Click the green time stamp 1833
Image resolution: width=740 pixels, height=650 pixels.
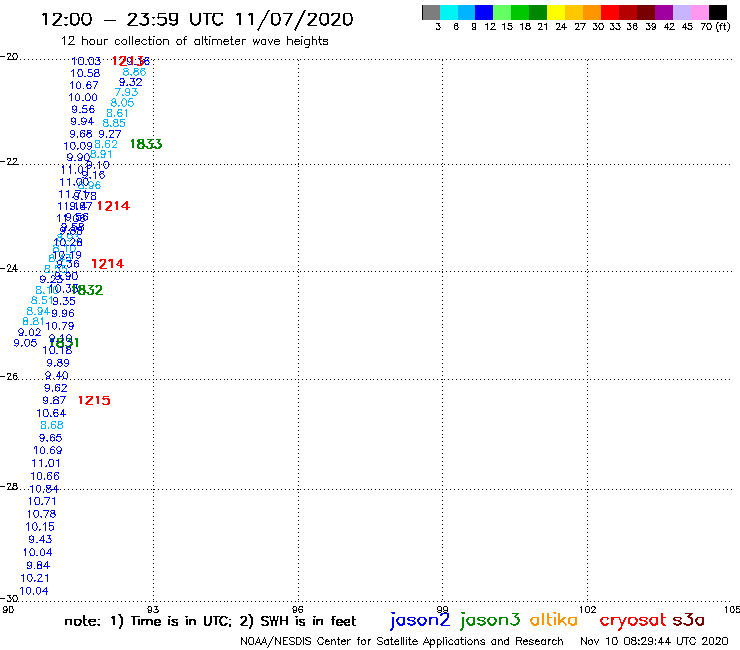146,144
